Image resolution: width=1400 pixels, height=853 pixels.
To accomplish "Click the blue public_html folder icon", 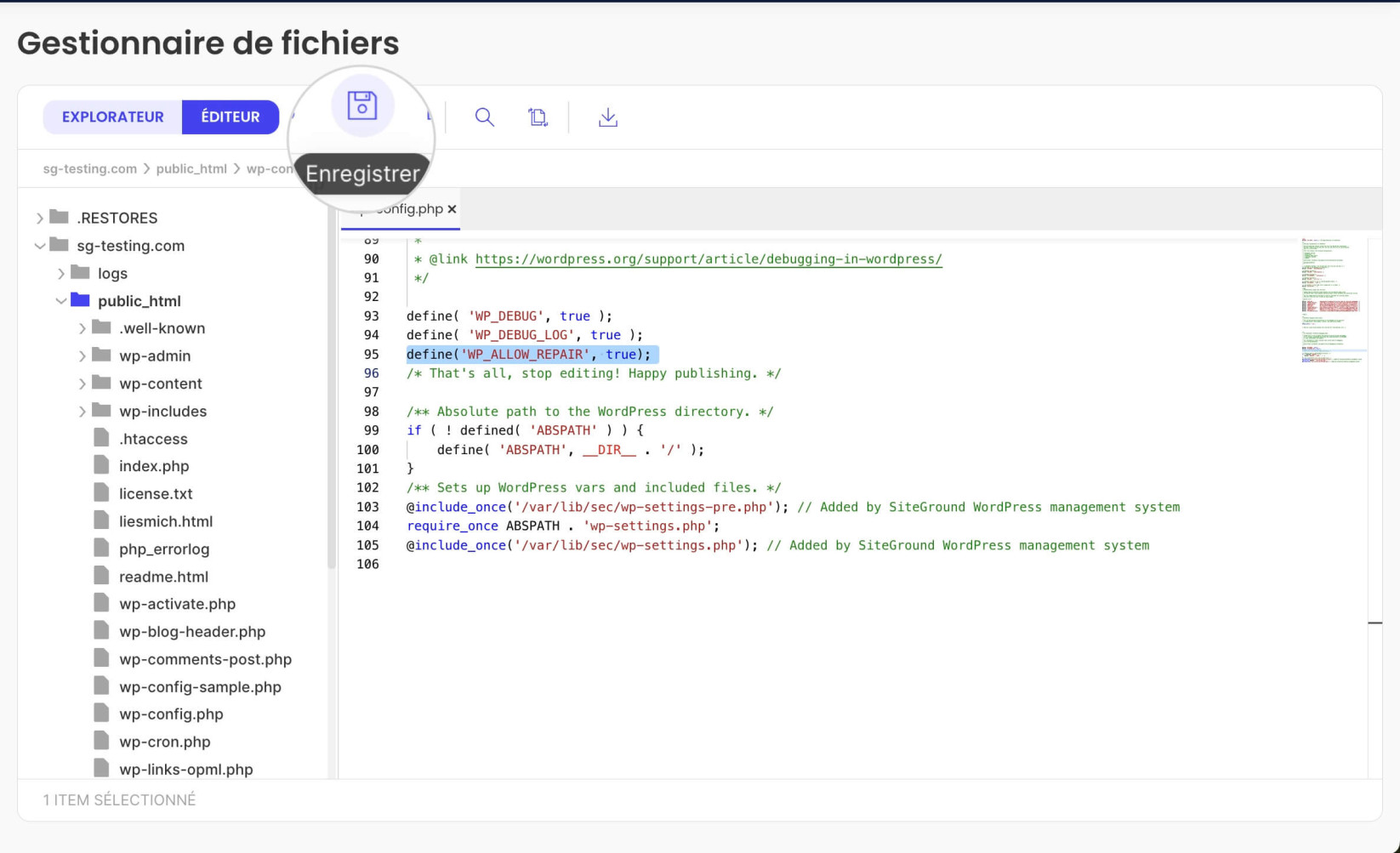I will tap(80, 299).
